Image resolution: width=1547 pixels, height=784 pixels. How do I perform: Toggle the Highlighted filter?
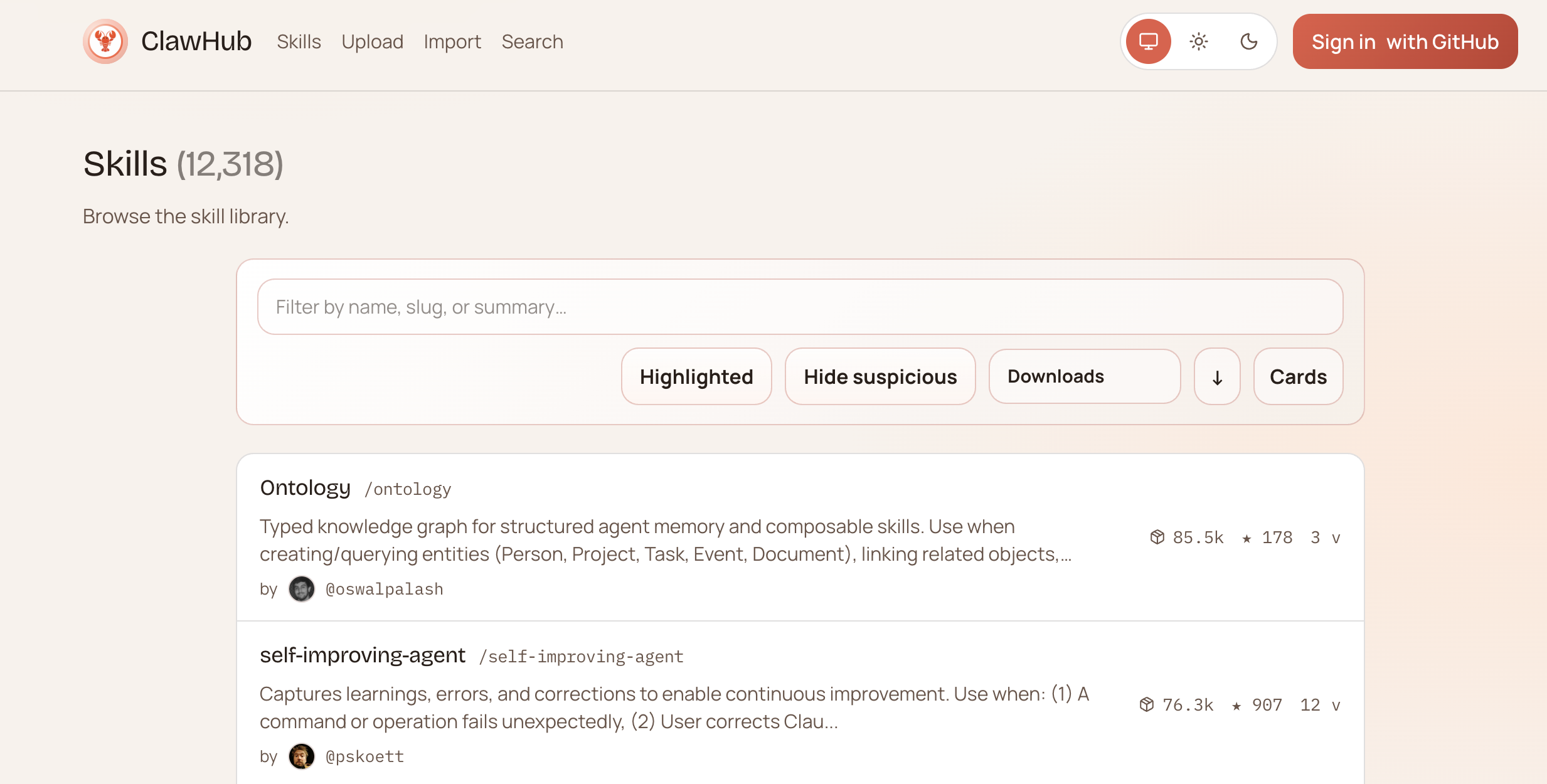(x=696, y=377)
